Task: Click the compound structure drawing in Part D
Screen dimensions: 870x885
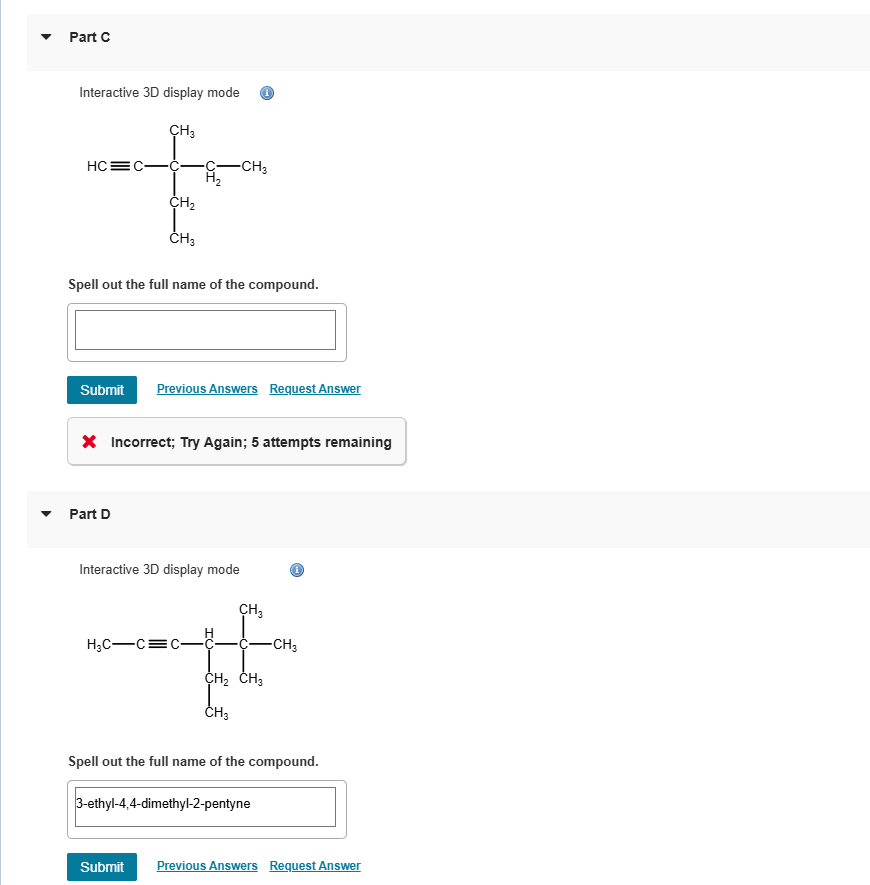Action: click(190, 660)
